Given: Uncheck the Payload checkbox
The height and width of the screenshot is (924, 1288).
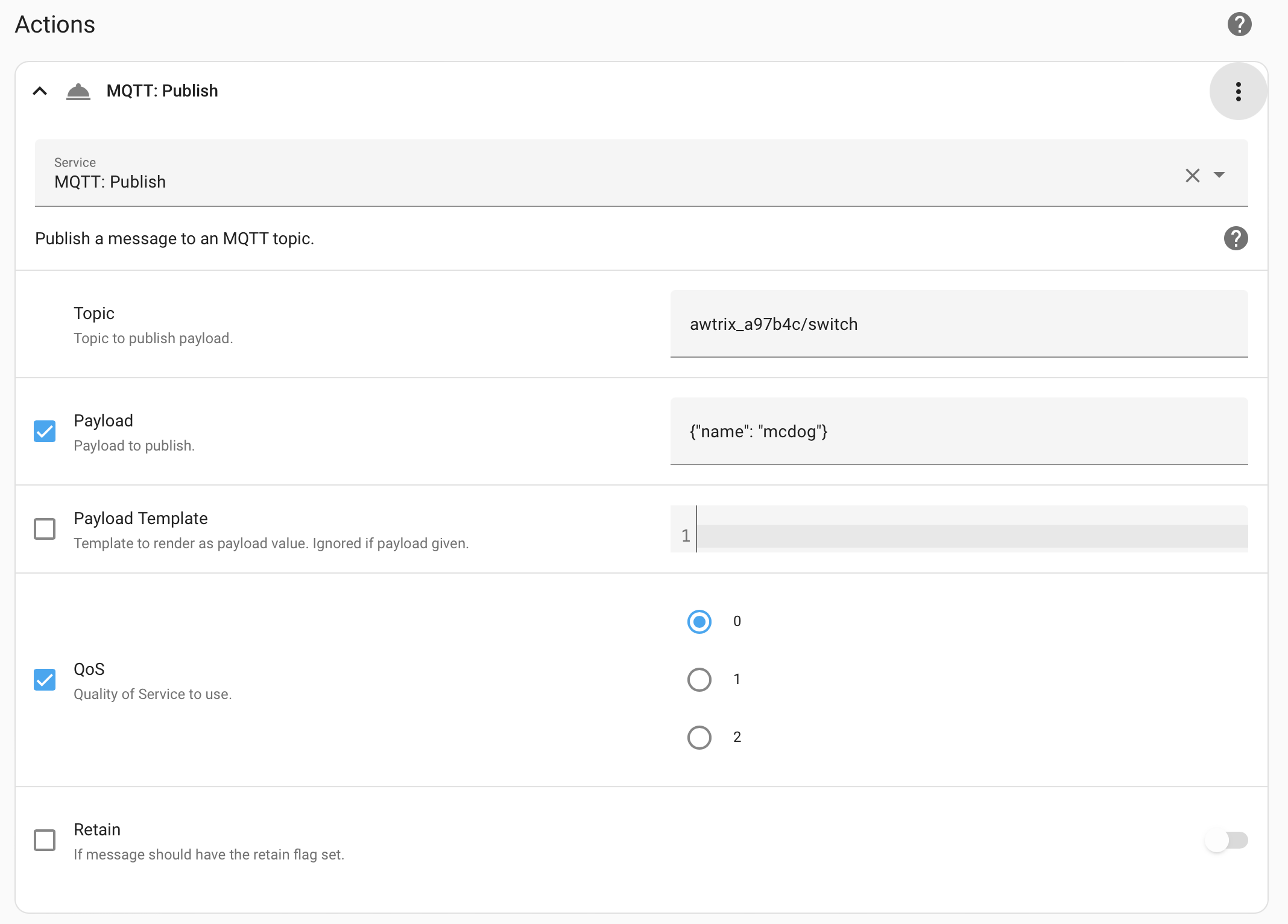Looking at the screenshot, I should click(x=45, y=431).
